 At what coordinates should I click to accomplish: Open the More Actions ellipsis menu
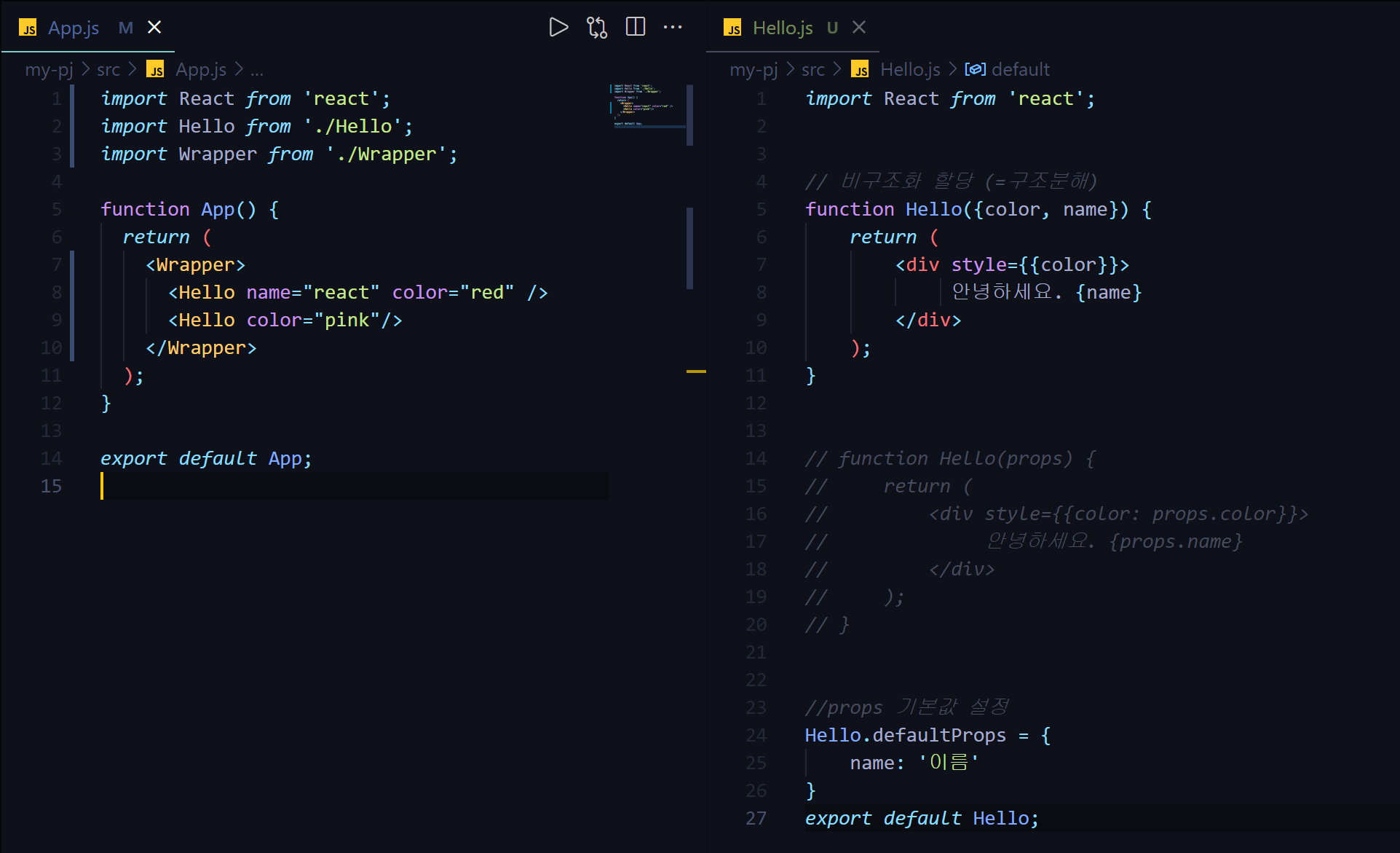(673, 28)
